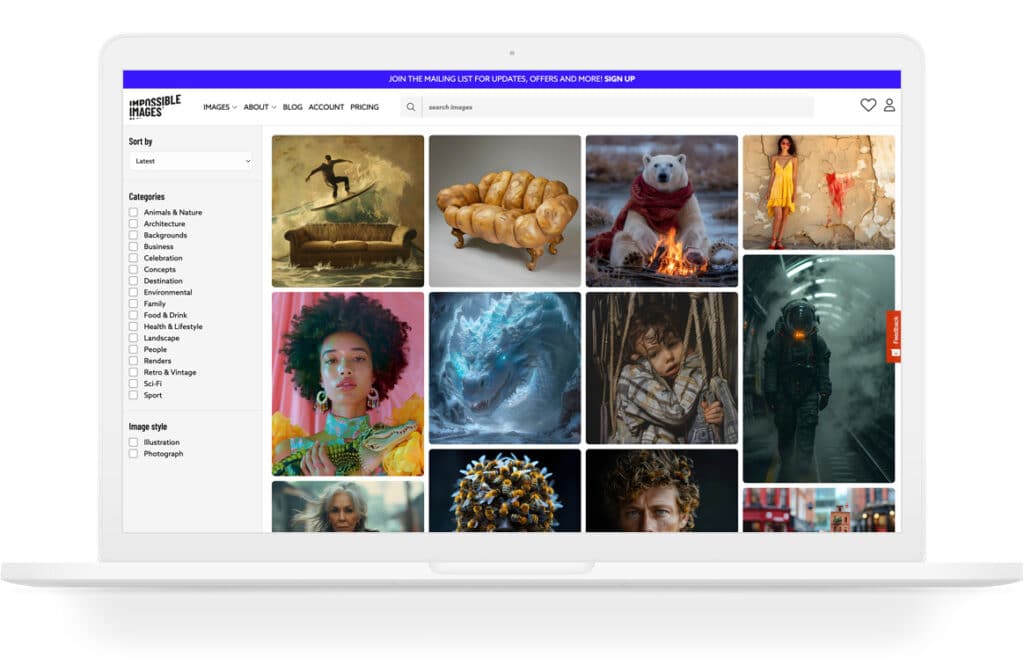Image resolution: width=1024 pixels, height=672 pixels.
Task: Select the Retro & Vintage checkbox
Action: [x=133, y=372]
